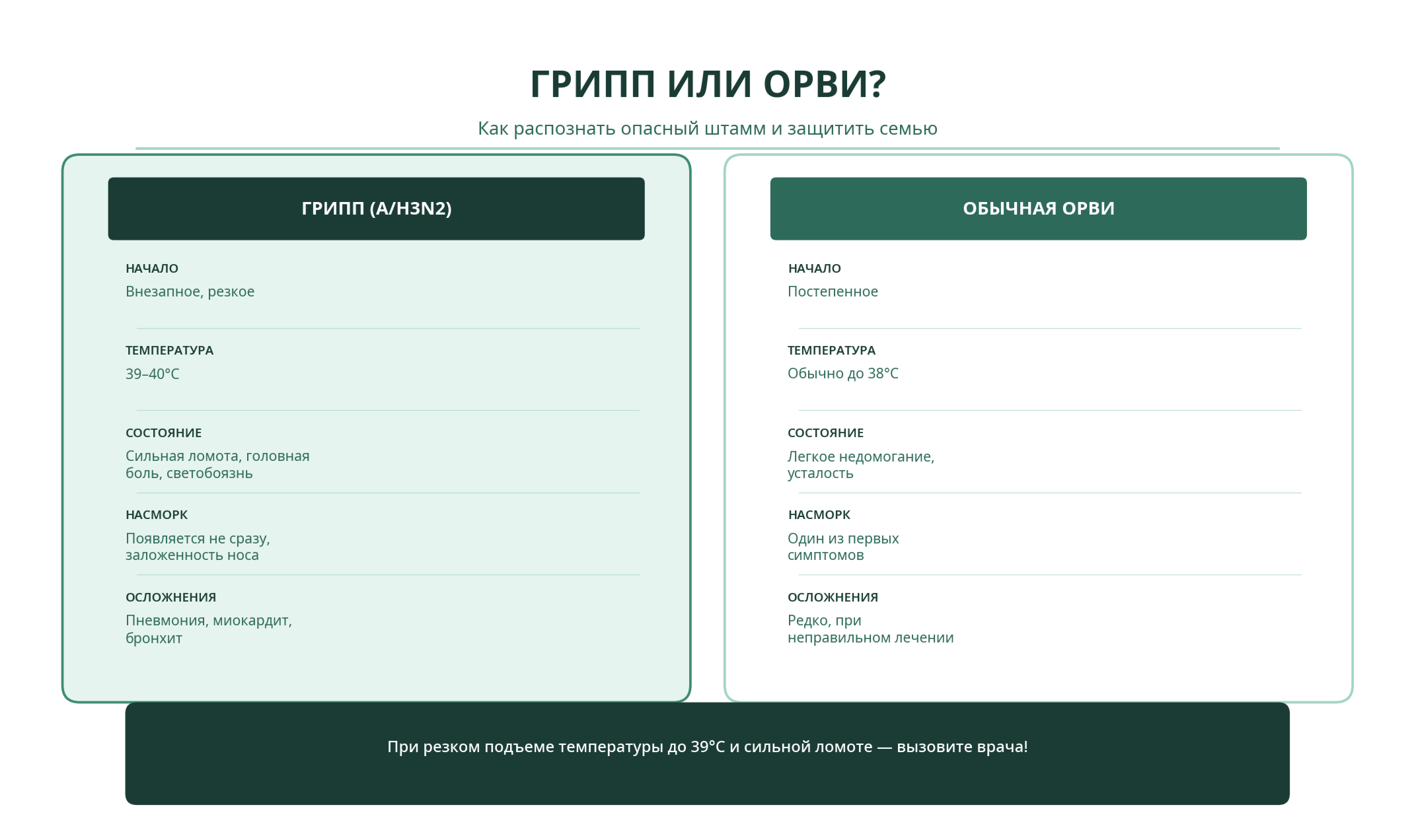Click "НАЧАЛО" label in the ОРВИ card

point(814,269)
